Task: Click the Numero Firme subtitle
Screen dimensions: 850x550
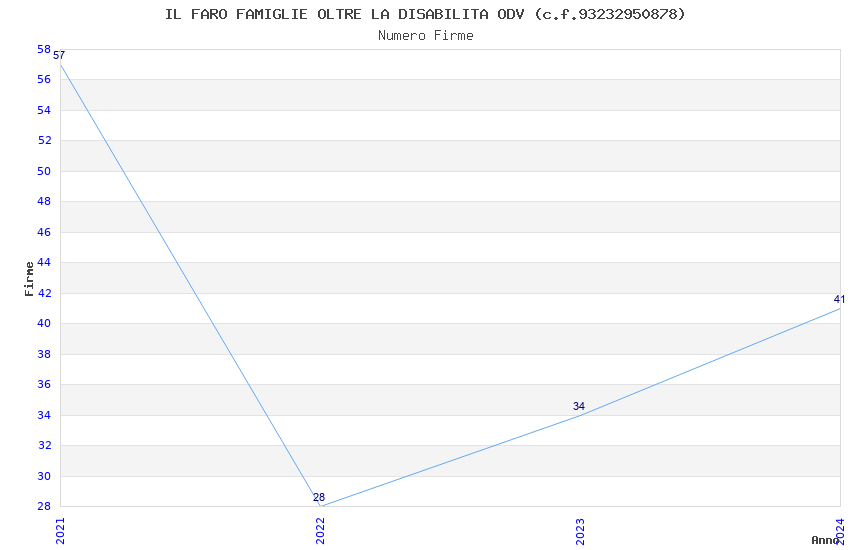Action: (426, 36)
